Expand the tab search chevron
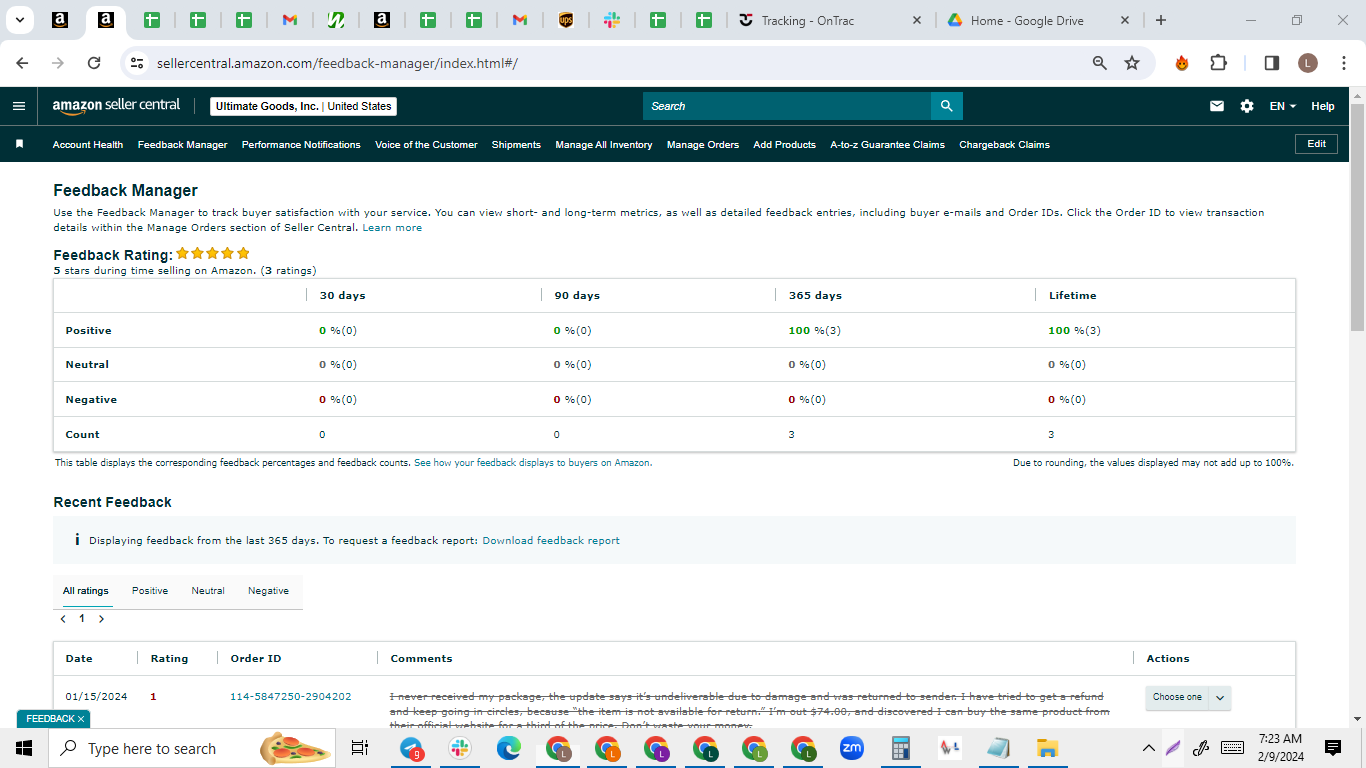This screenshot has width=1366, height=768. click(19, 20)
